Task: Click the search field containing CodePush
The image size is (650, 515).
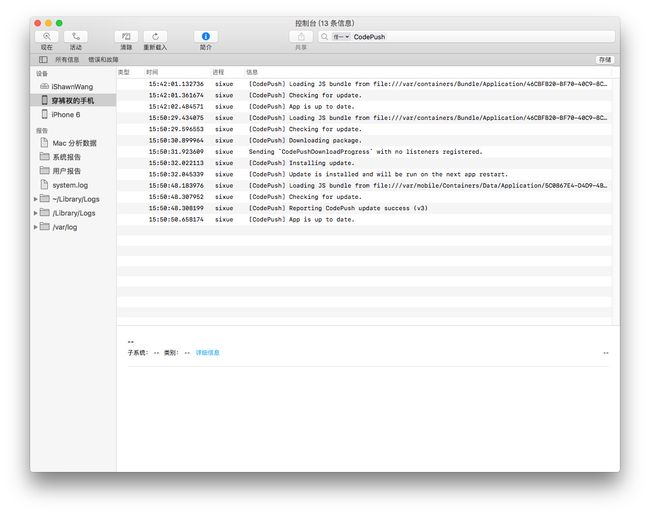Action: point(466,37)
